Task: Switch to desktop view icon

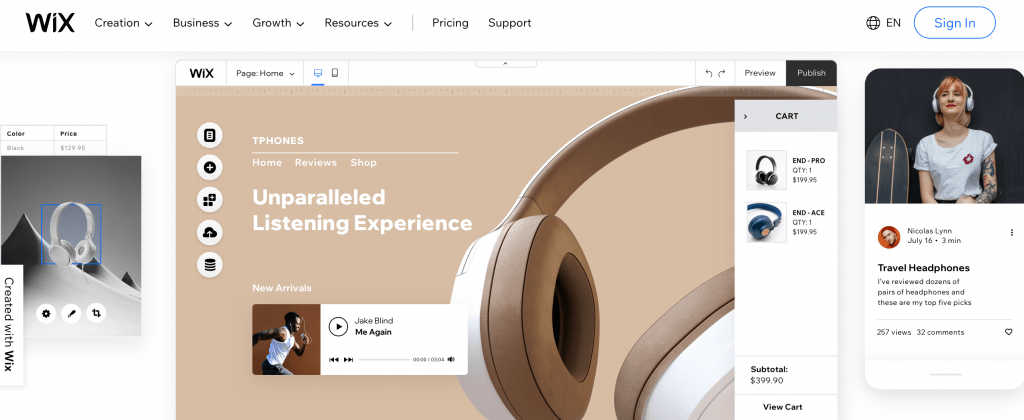Action: 318,73
